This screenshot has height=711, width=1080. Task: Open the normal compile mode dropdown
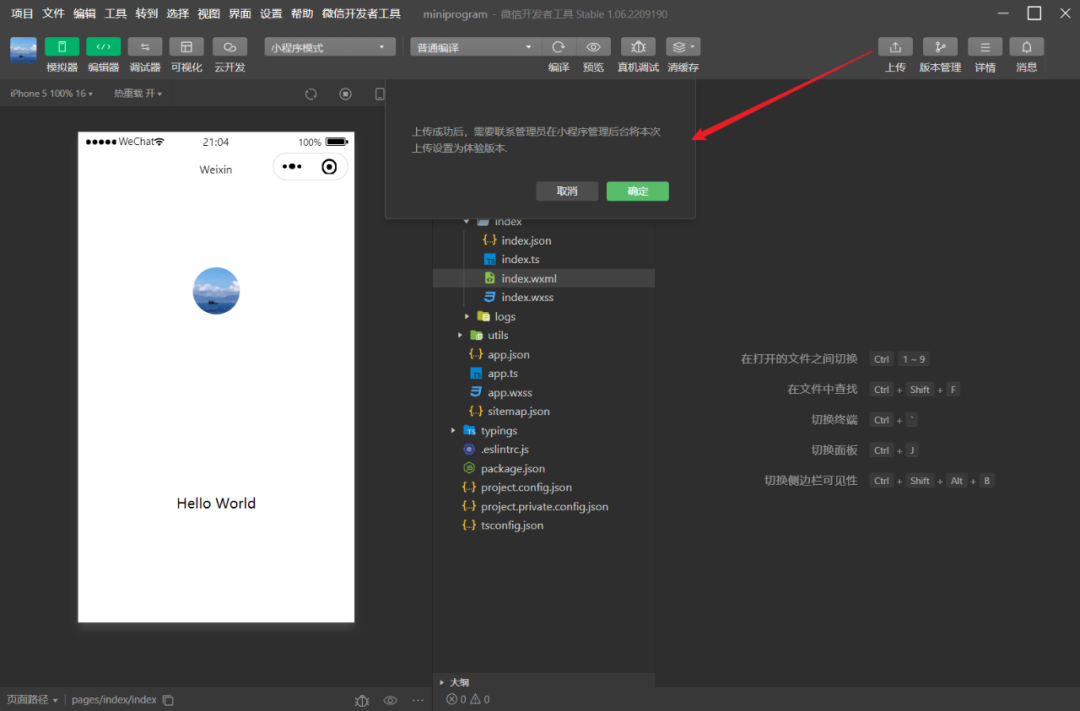tap(476, 47)
